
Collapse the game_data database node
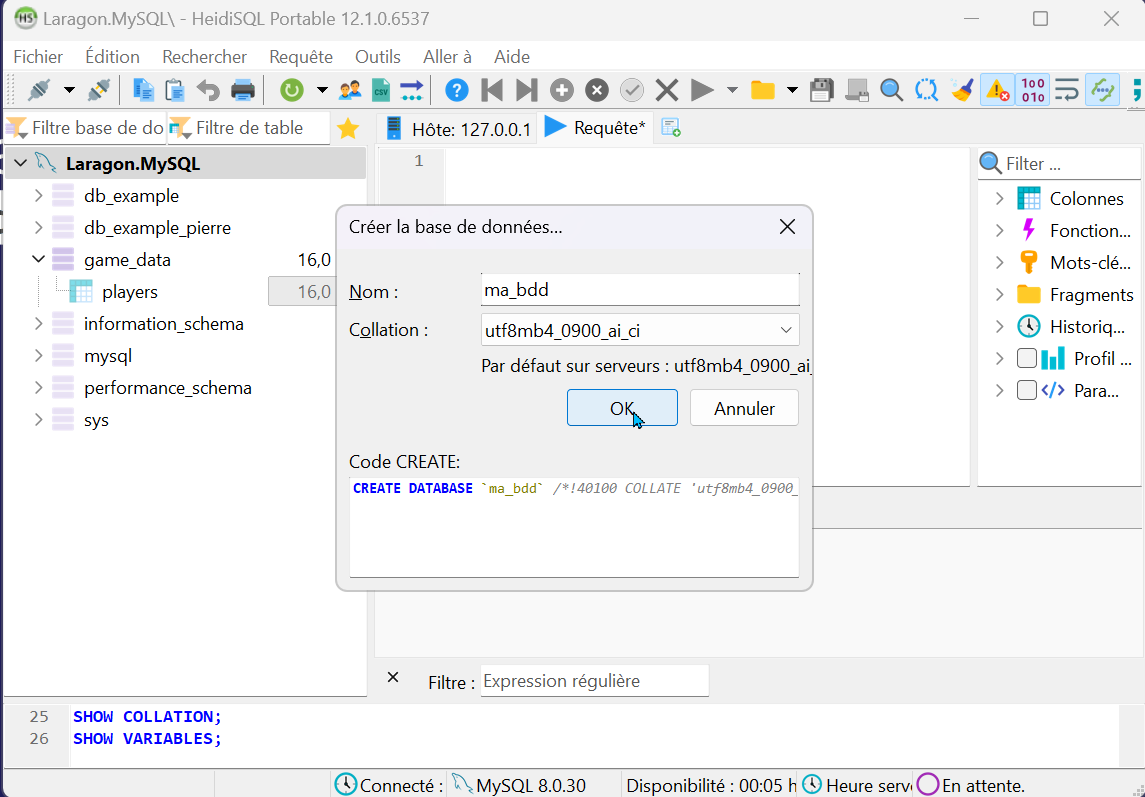[39, 260]
